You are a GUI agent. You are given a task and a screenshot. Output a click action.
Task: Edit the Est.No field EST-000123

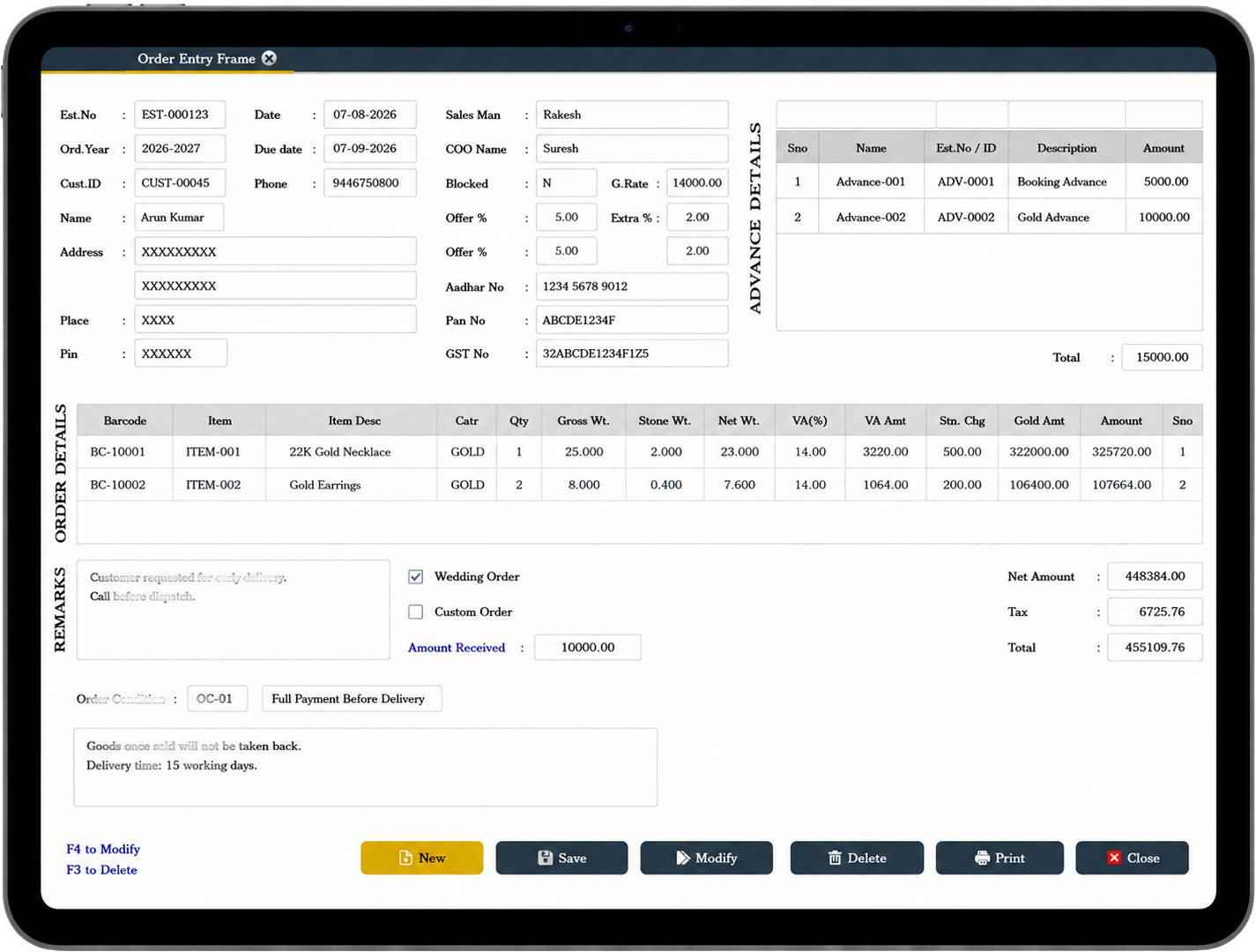coord(180,115)
